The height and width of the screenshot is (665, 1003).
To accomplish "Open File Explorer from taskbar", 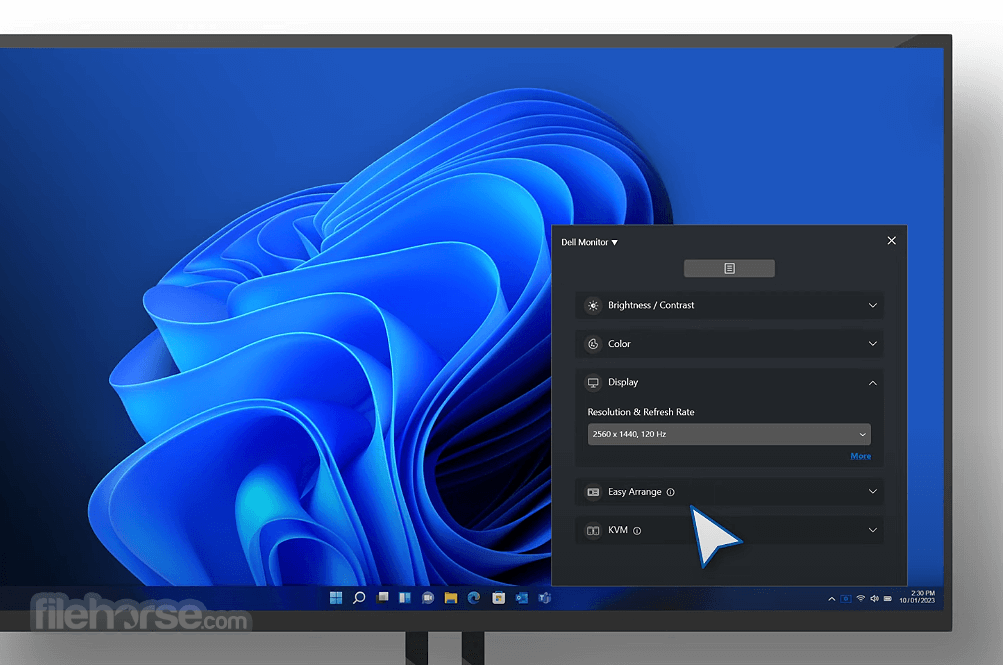I will [x=451, y=598].
